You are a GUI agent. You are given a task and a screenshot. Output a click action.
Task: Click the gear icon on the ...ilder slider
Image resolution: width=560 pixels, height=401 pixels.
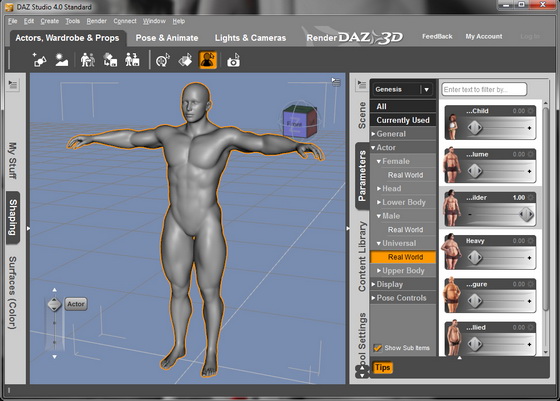coord(531,197)
